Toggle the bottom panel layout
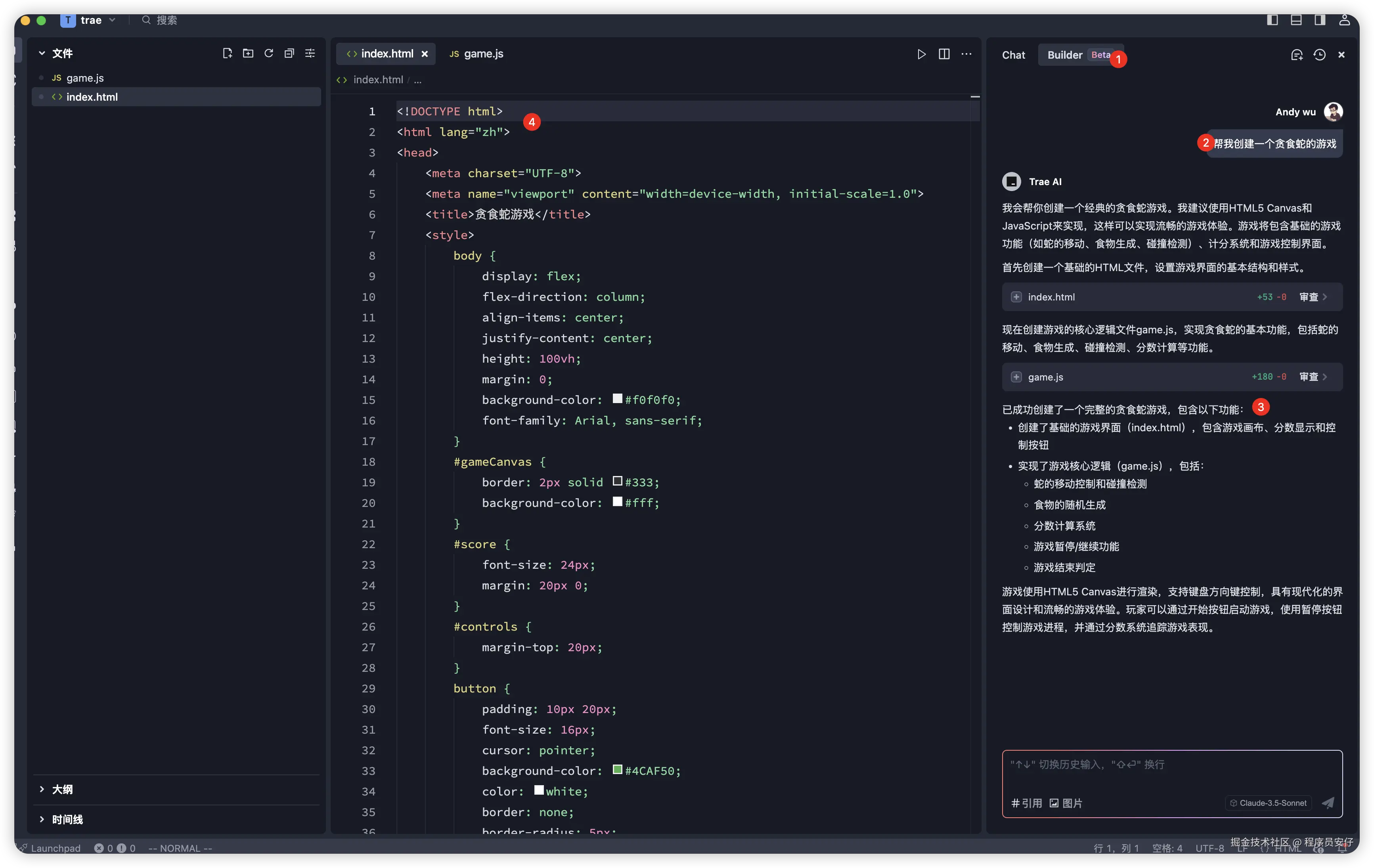The height and width of the screenshot is (868, 1374). (1296, 20)
